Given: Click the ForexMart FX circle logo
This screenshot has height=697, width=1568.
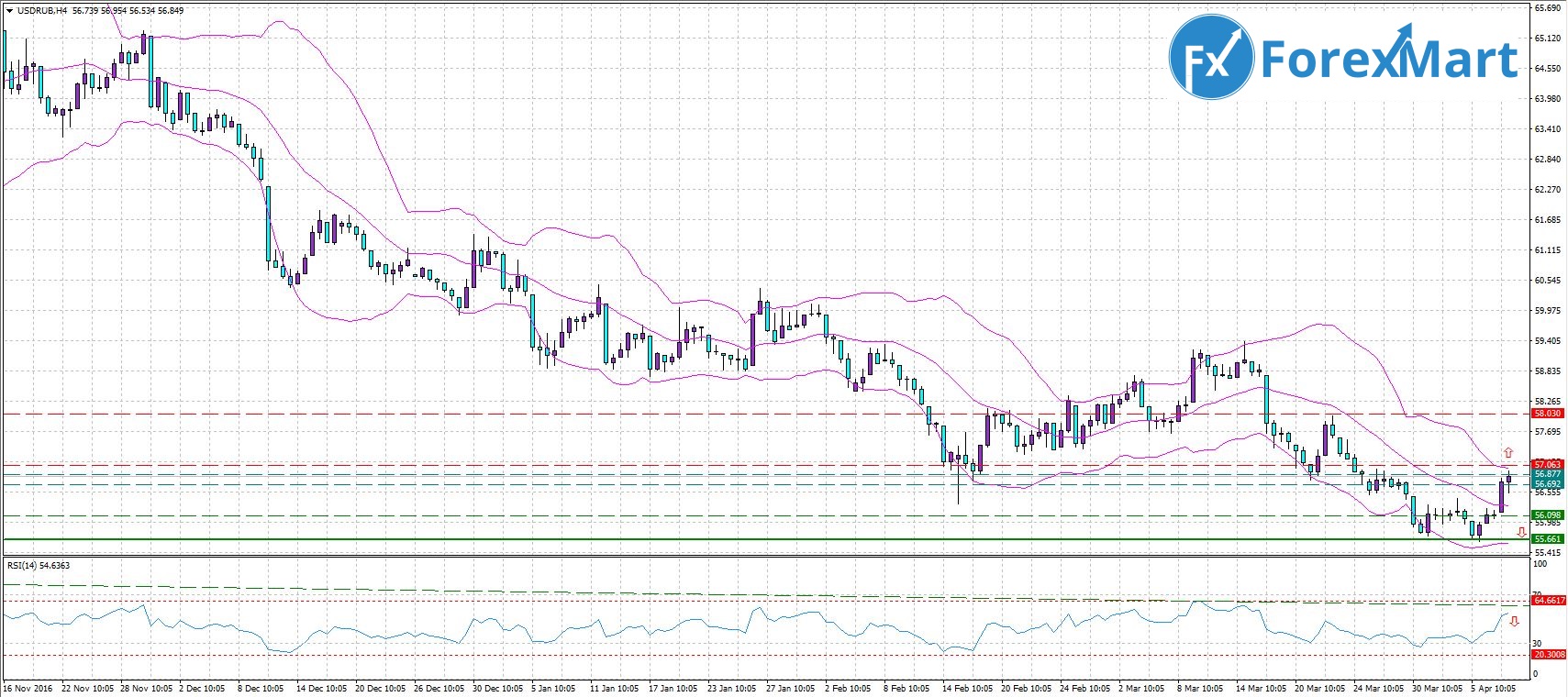Looking at the screenshot, I should 1210,57.
